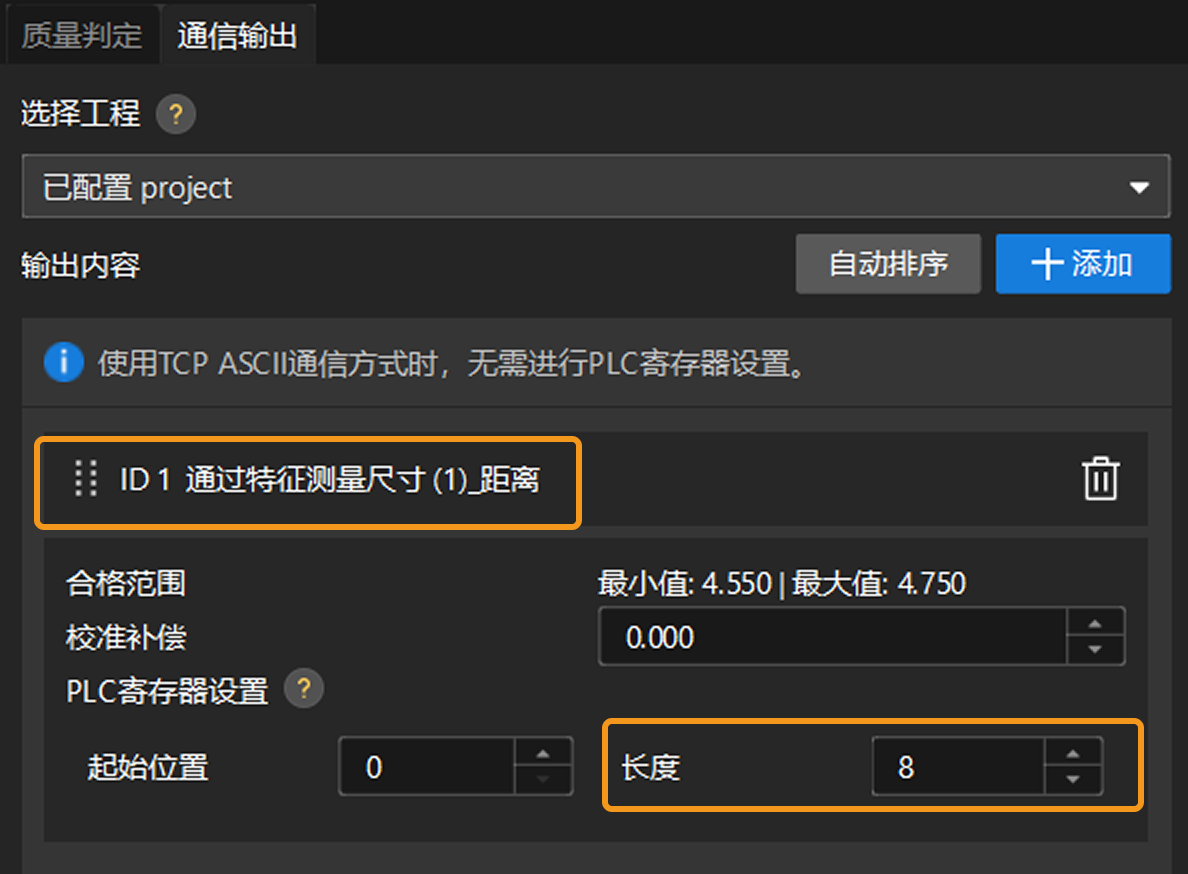Open the PLC寄存器设置 help icon

304,688
